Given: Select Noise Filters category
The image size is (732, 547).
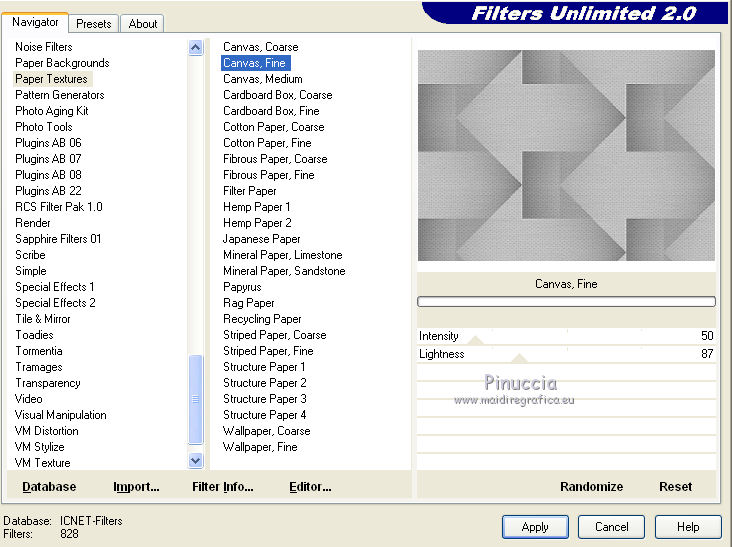Looking at the screenshot, I should [44, 47].
